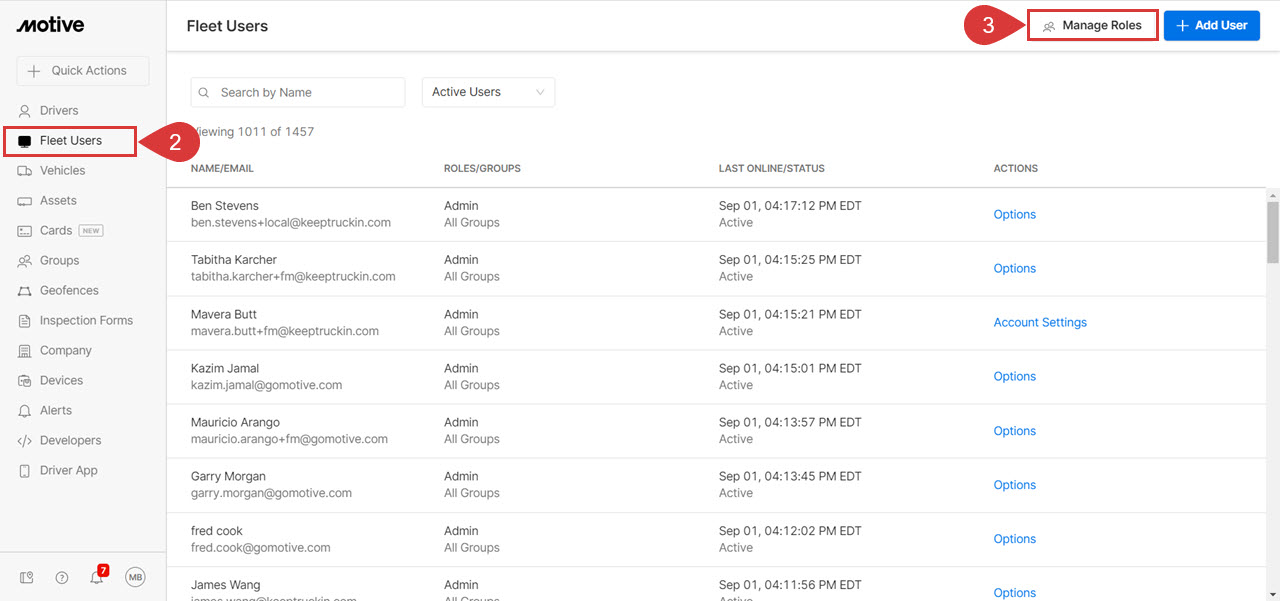Click the Inspection Forms document icon
Screen dimensions: 1280x601
pos(25,321)
